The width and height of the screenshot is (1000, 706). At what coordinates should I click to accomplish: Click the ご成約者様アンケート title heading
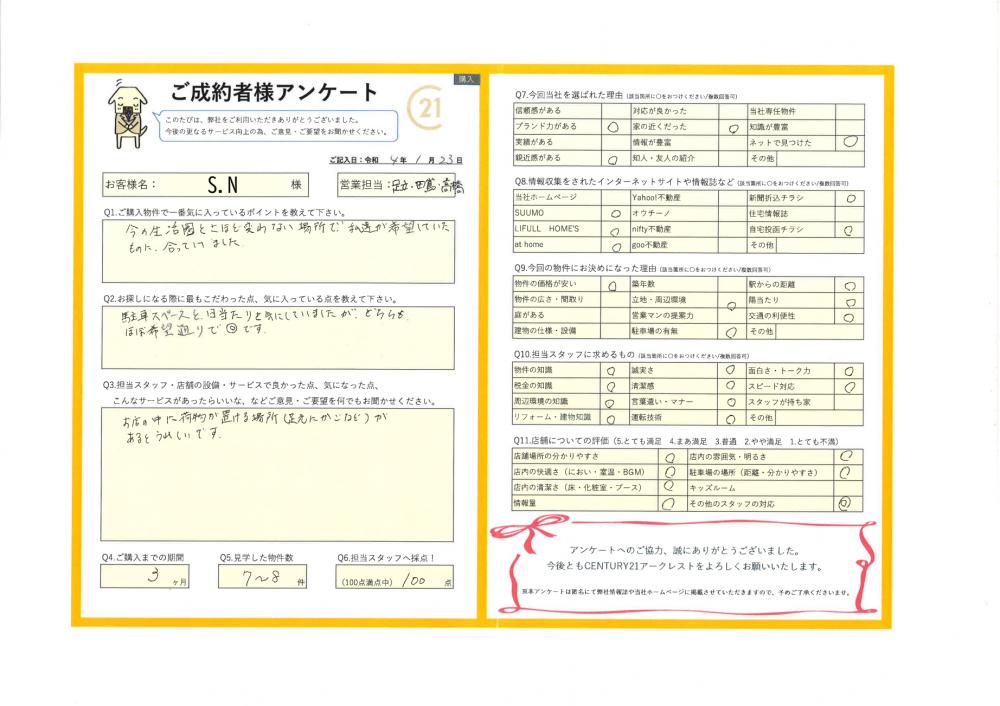[x=274, y=94]
